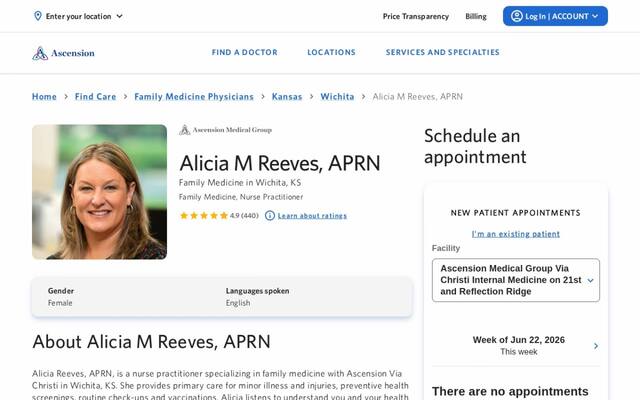Open Learn about ratings link

coord(312,216)
